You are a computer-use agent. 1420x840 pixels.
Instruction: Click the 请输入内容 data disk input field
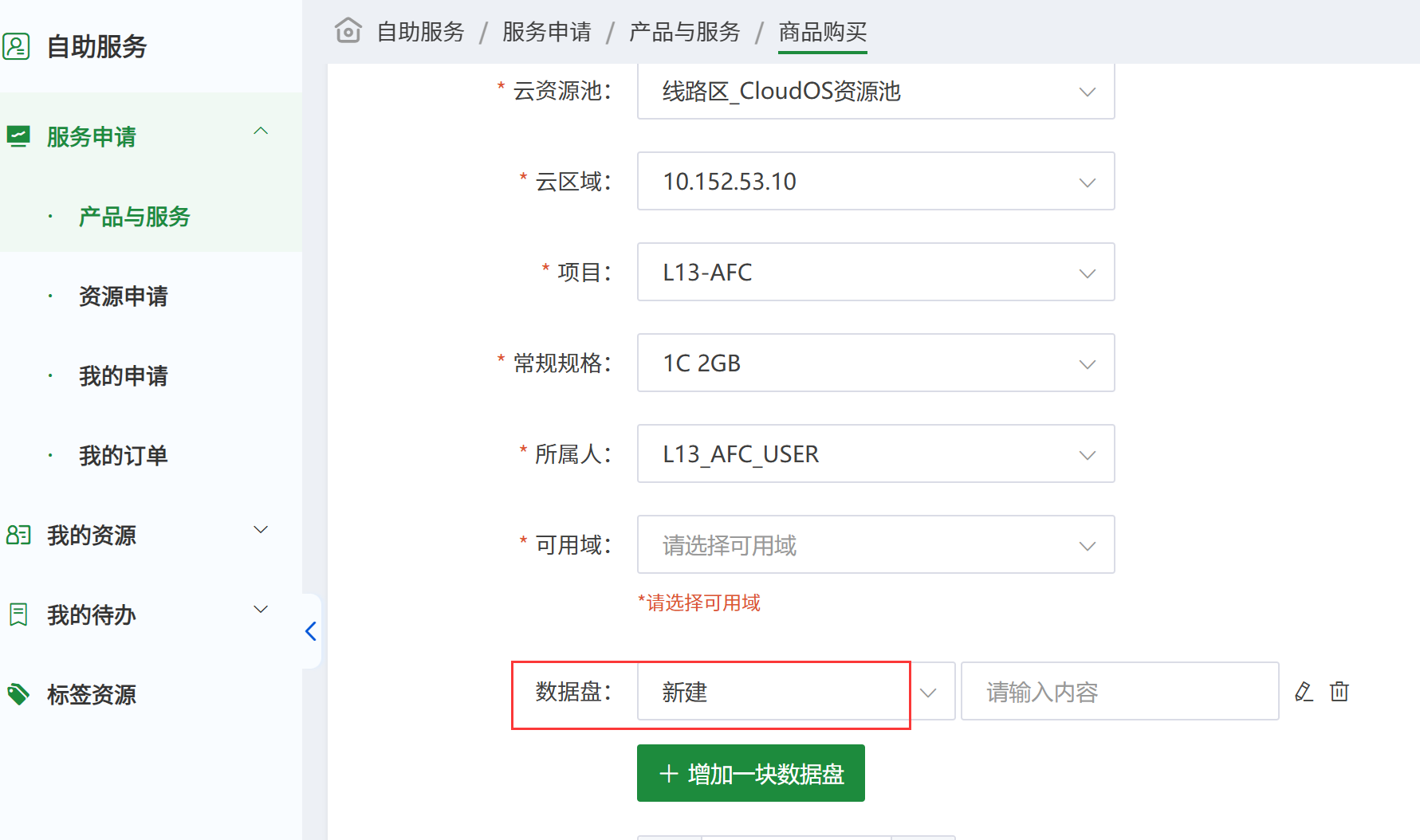coord(1119,691)
